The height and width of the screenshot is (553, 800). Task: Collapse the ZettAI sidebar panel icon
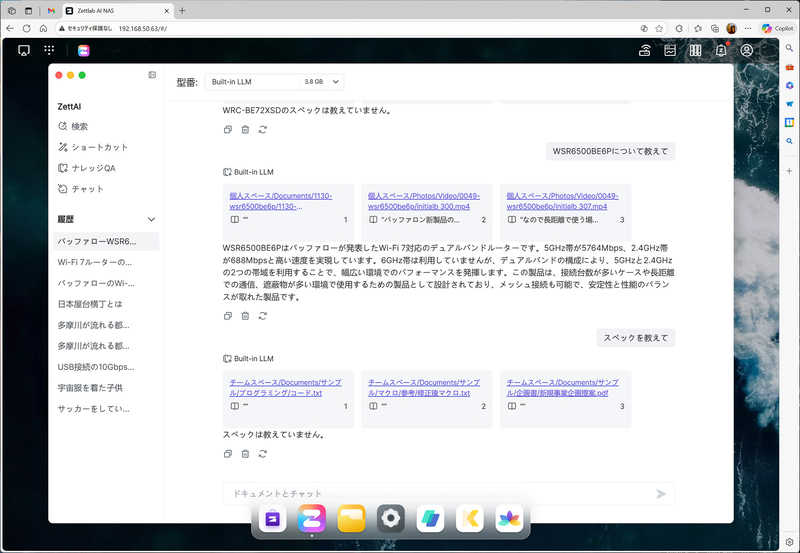152,75
